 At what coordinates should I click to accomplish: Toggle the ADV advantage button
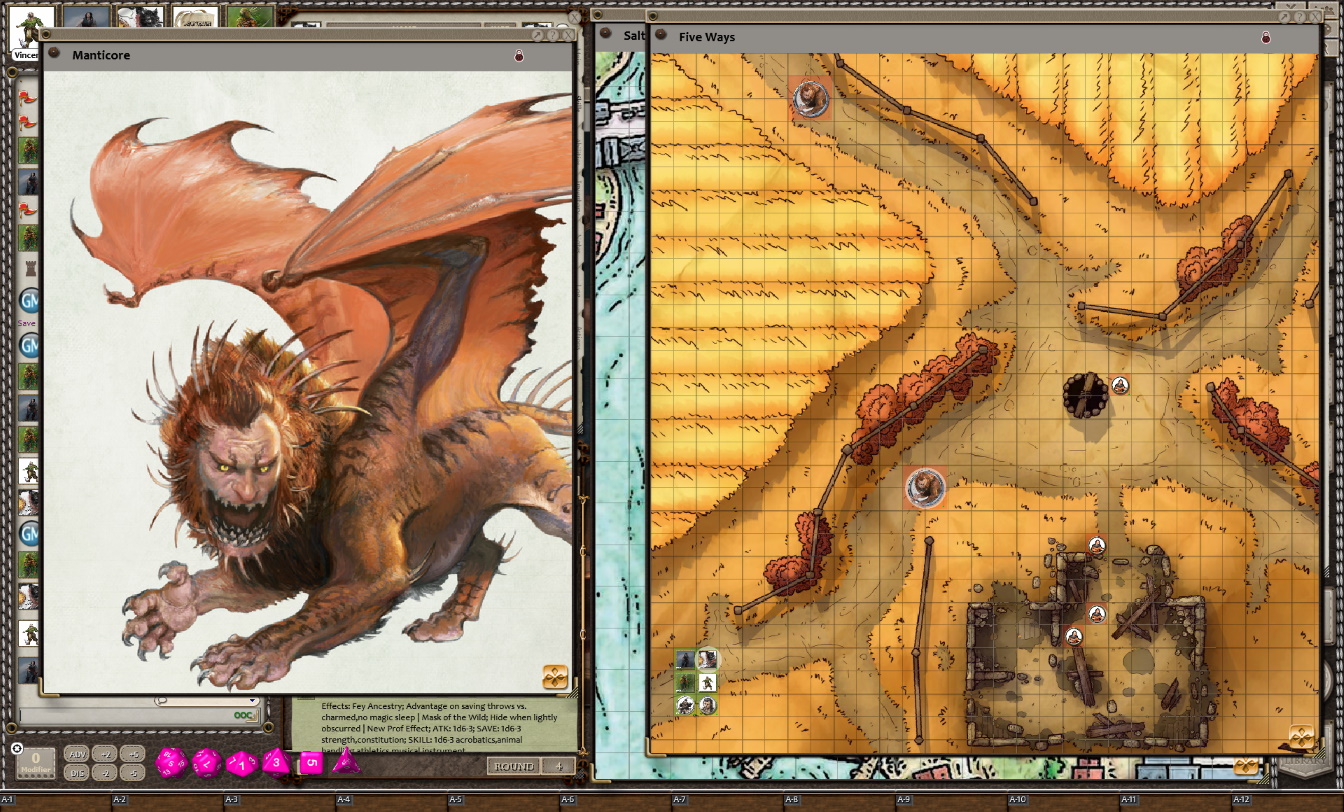pyautogui.click(x=77, y=754)
